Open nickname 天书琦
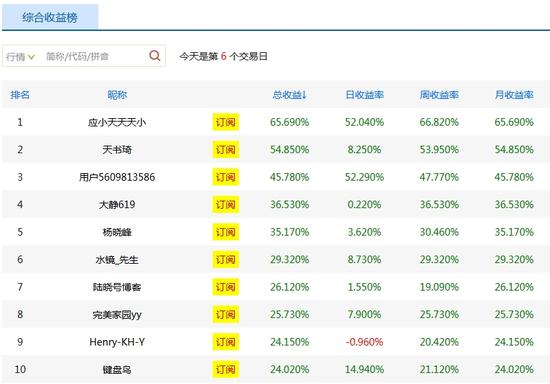550x384 pixels. [117, 150]
